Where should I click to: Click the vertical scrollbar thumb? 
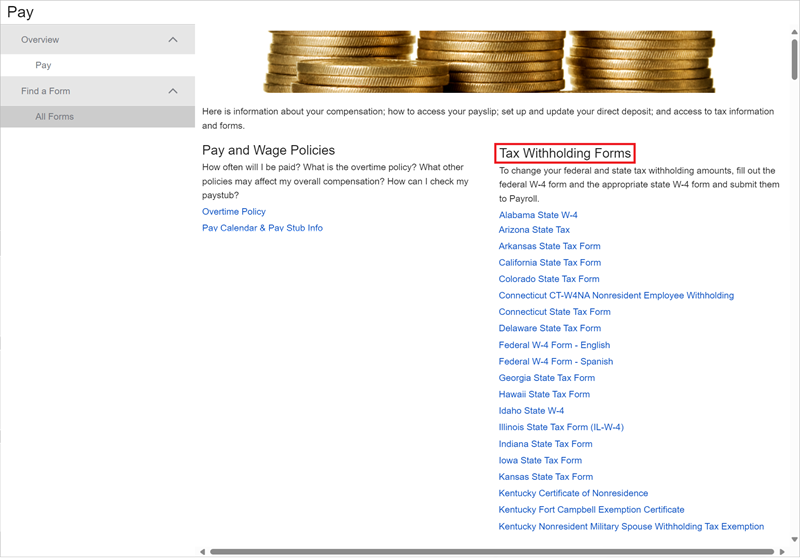click(794, 59)
